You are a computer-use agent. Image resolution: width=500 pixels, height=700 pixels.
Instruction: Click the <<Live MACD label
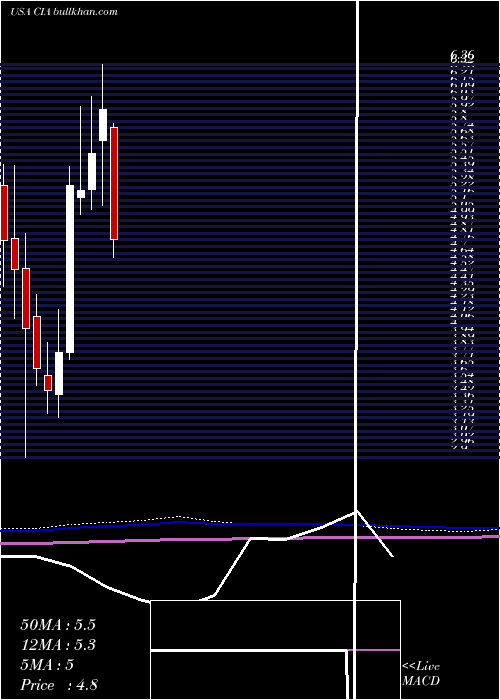(421, 674)
